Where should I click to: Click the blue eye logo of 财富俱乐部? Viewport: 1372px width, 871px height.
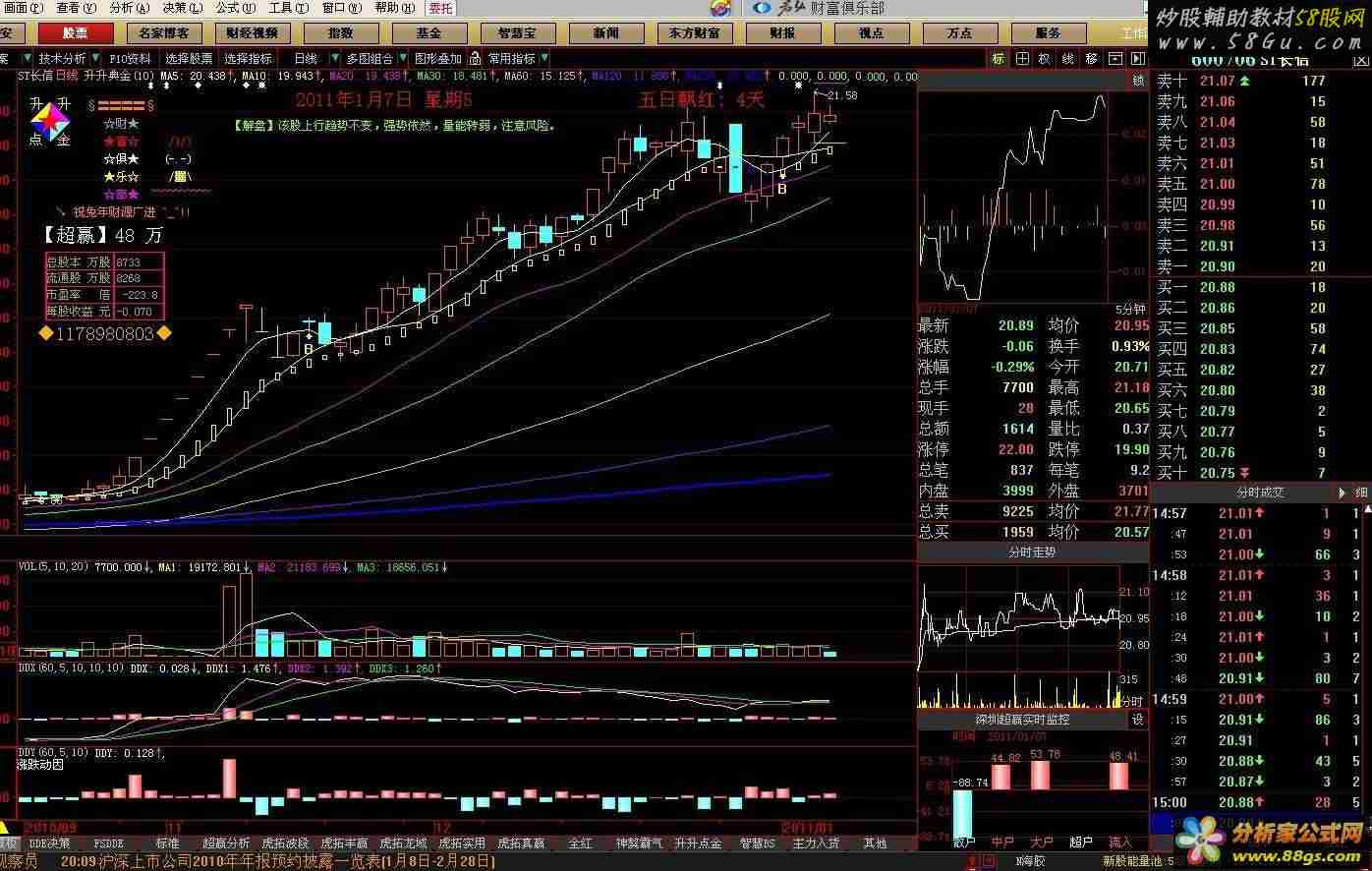coord(762,8)
